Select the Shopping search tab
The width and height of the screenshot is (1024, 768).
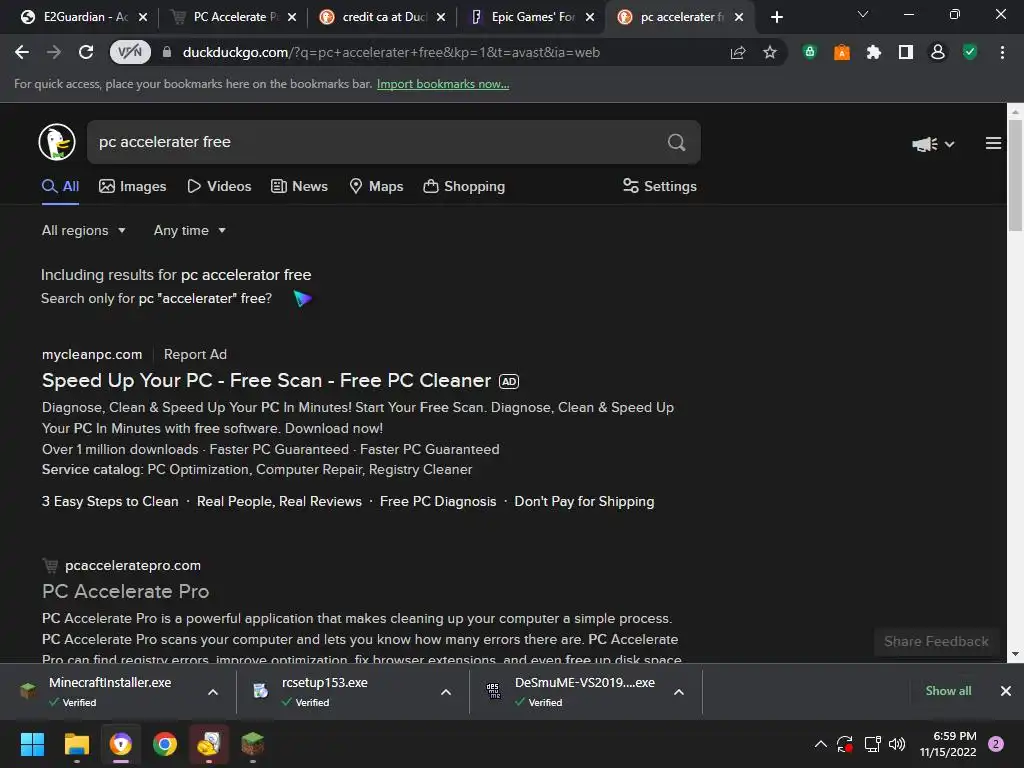click(x=464, y=186)
